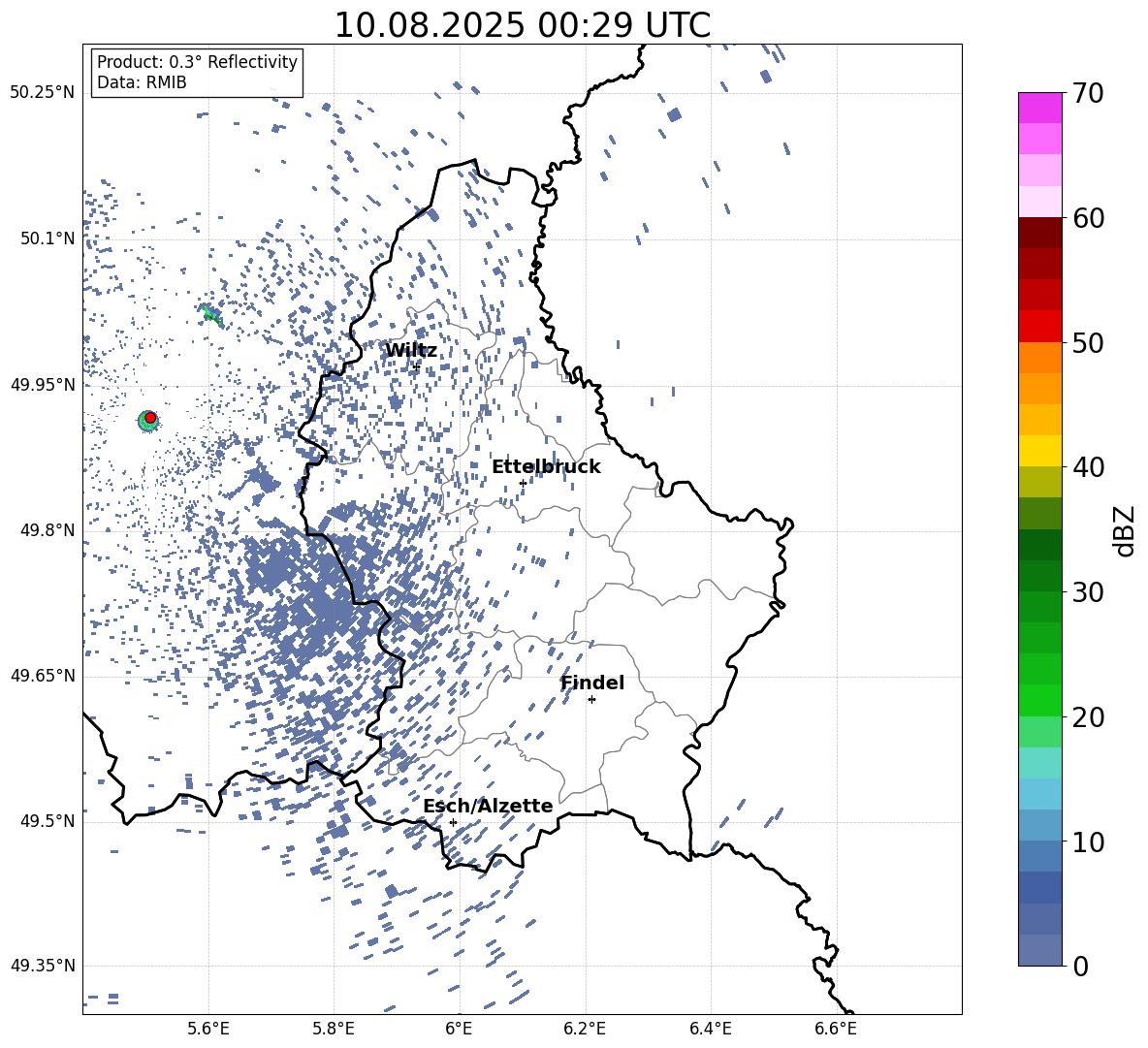Click the cross marker below Wiltz label
This screenshot has width=1148, height=1048.
pyautogui.click(x=416, y=366)
